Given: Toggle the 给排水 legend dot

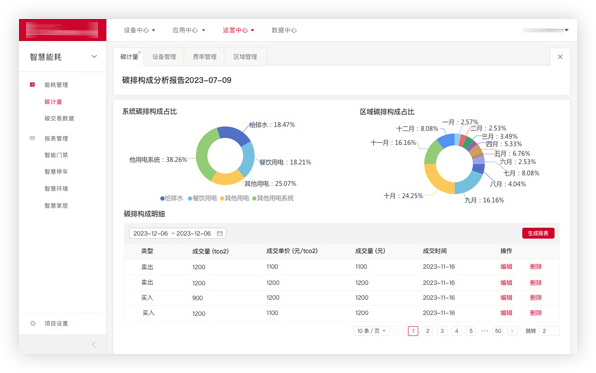Looking at the screenshot, I should click(162, 198).
